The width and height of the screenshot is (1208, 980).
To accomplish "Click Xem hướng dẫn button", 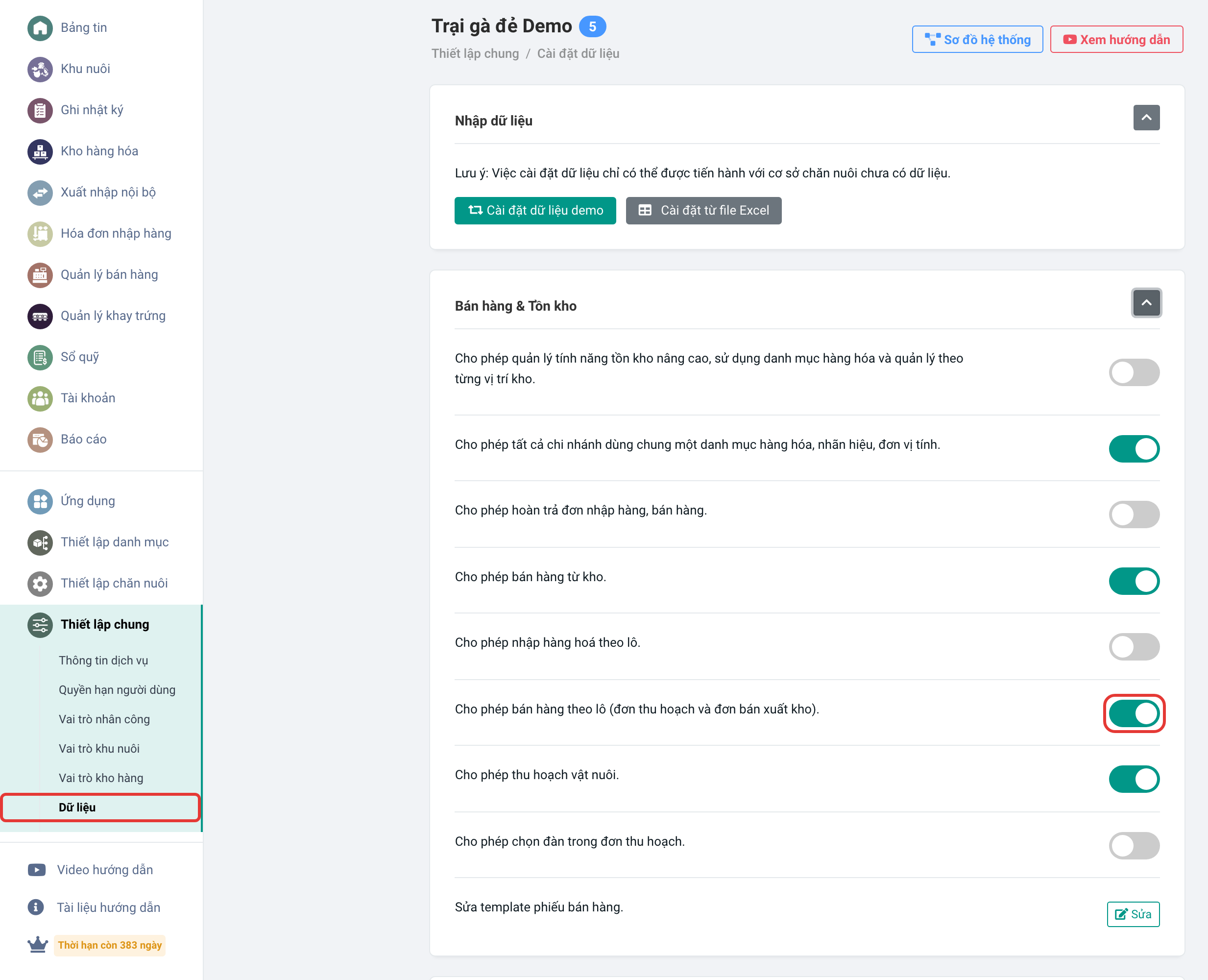I will click(x=1116, y=40).
